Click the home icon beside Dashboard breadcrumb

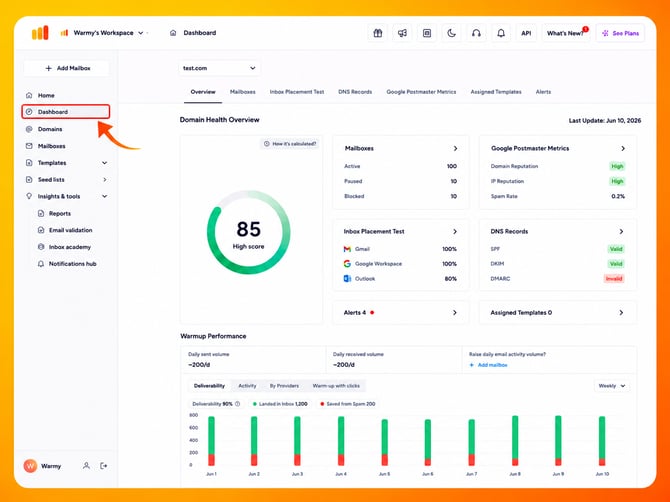(173, 33)
